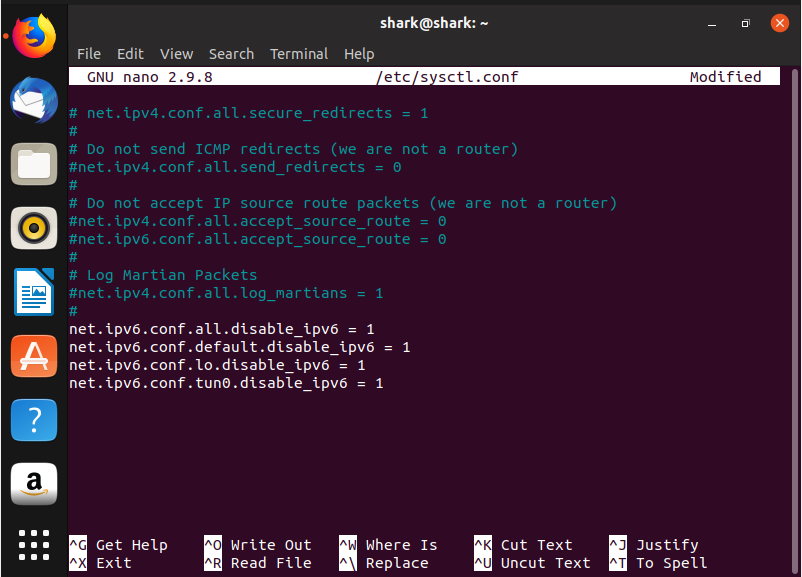Open the Terminal menu

pyautogui.click(x=298, y=54)
